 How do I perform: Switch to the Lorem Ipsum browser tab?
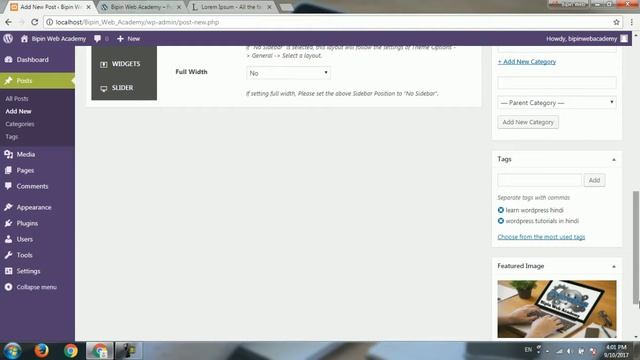coord(231,7)
